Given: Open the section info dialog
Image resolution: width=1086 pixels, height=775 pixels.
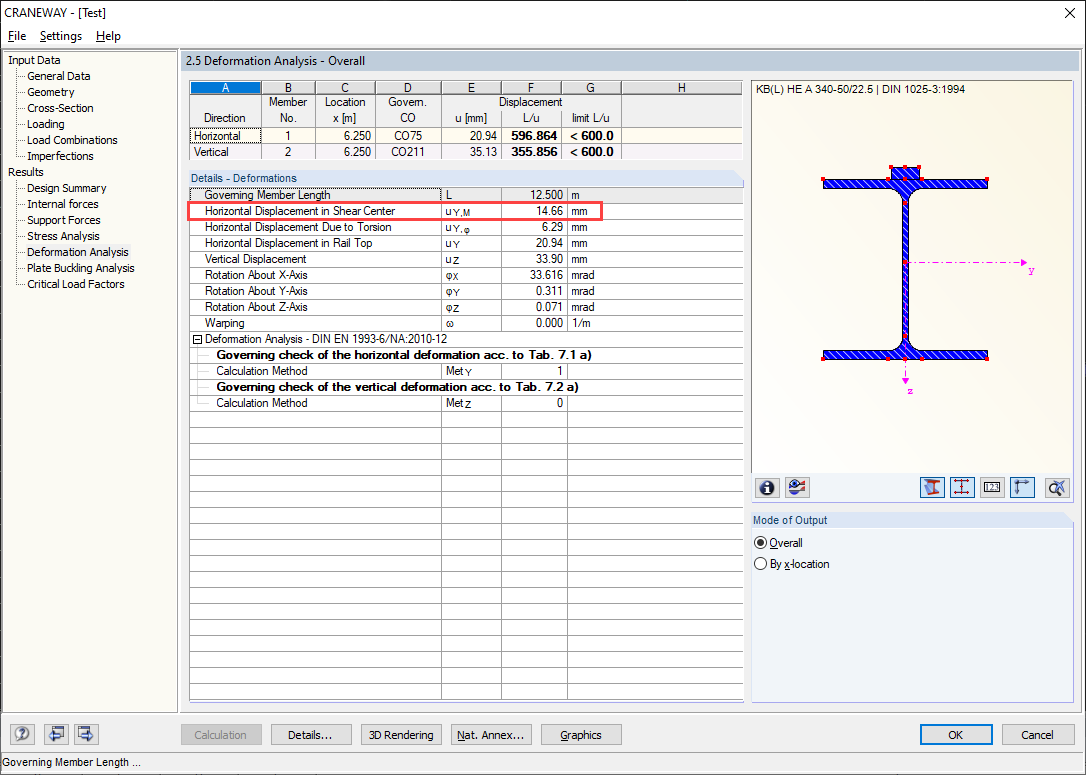Looking at the screenshot, I should tap(766, 488).
